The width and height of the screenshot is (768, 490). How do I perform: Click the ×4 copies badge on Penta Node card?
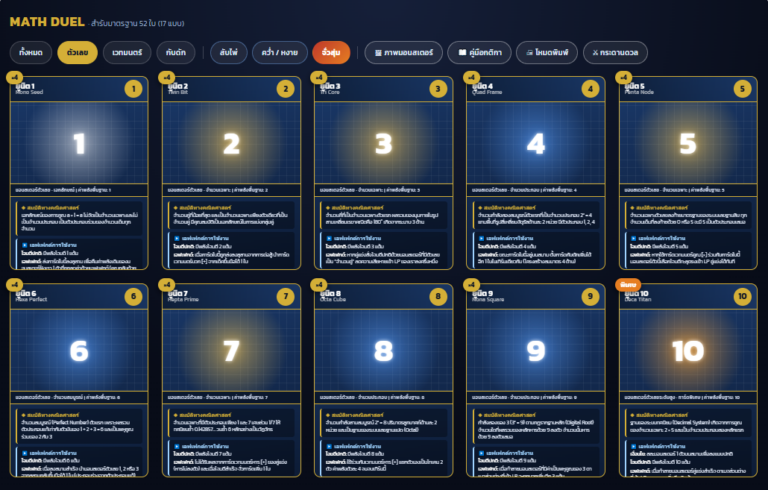click(x=624, y=77)
